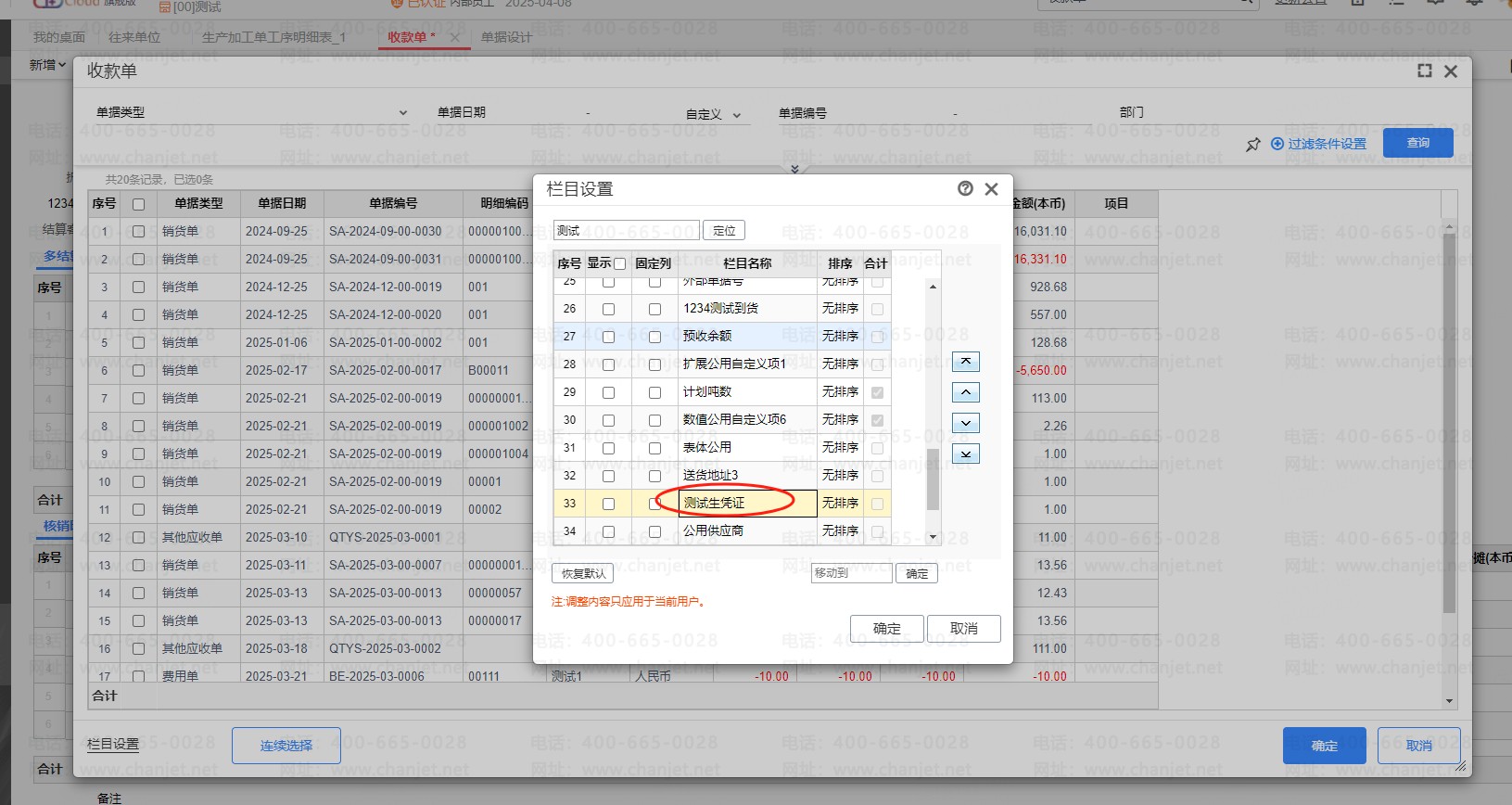Switch to 我的桌面 tab
1512x805 pixels.
59,37
